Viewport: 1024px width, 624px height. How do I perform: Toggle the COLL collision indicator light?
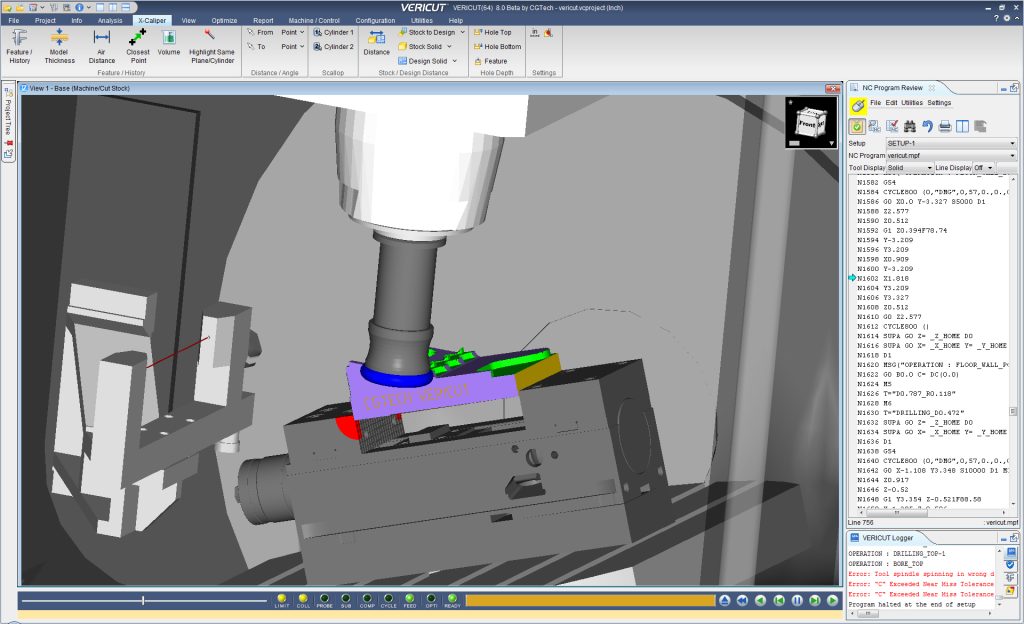coord(303,599)
